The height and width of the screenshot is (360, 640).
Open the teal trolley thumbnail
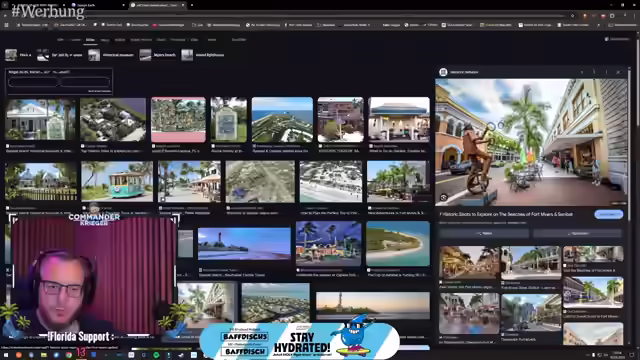(117, 181)
